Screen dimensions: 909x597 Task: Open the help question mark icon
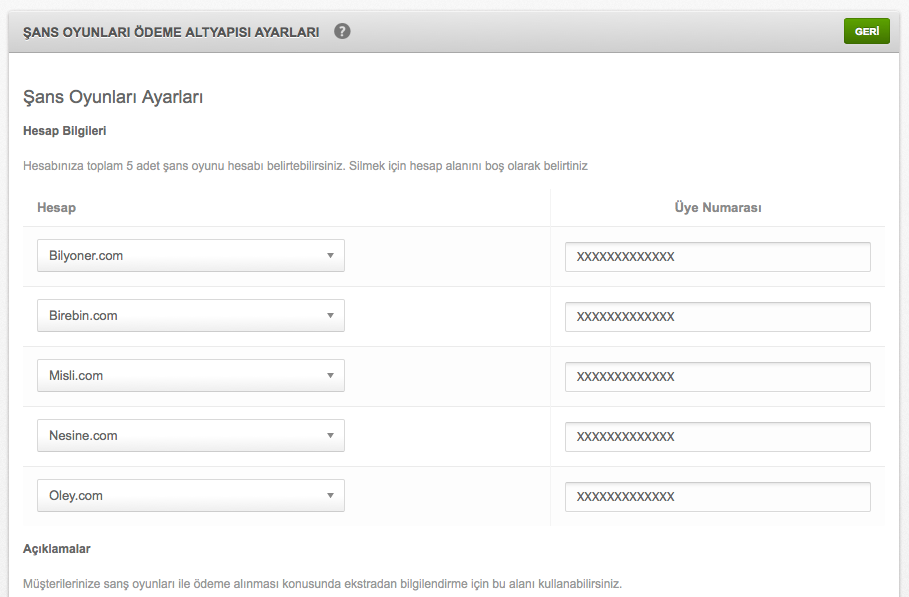(x=342, y=31)
